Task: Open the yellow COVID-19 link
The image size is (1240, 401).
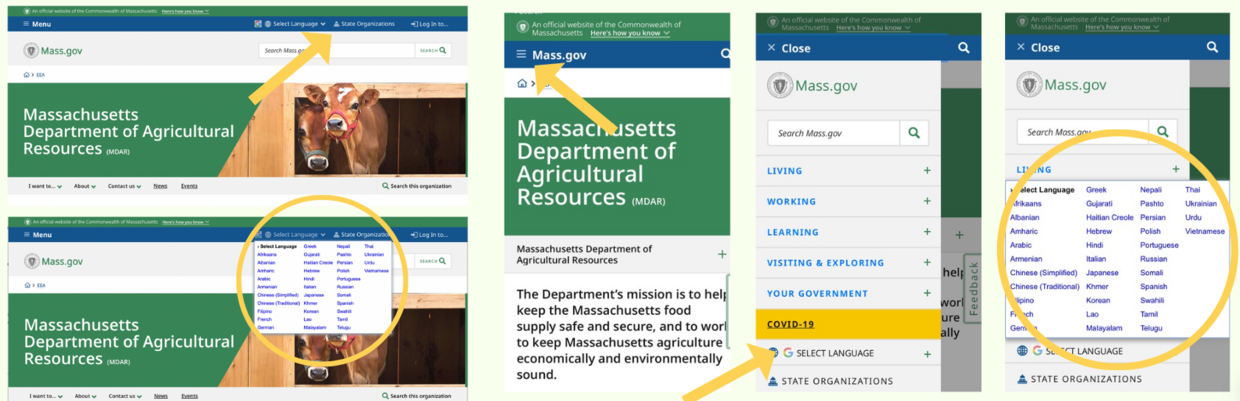Action: [x=791, y=324]
